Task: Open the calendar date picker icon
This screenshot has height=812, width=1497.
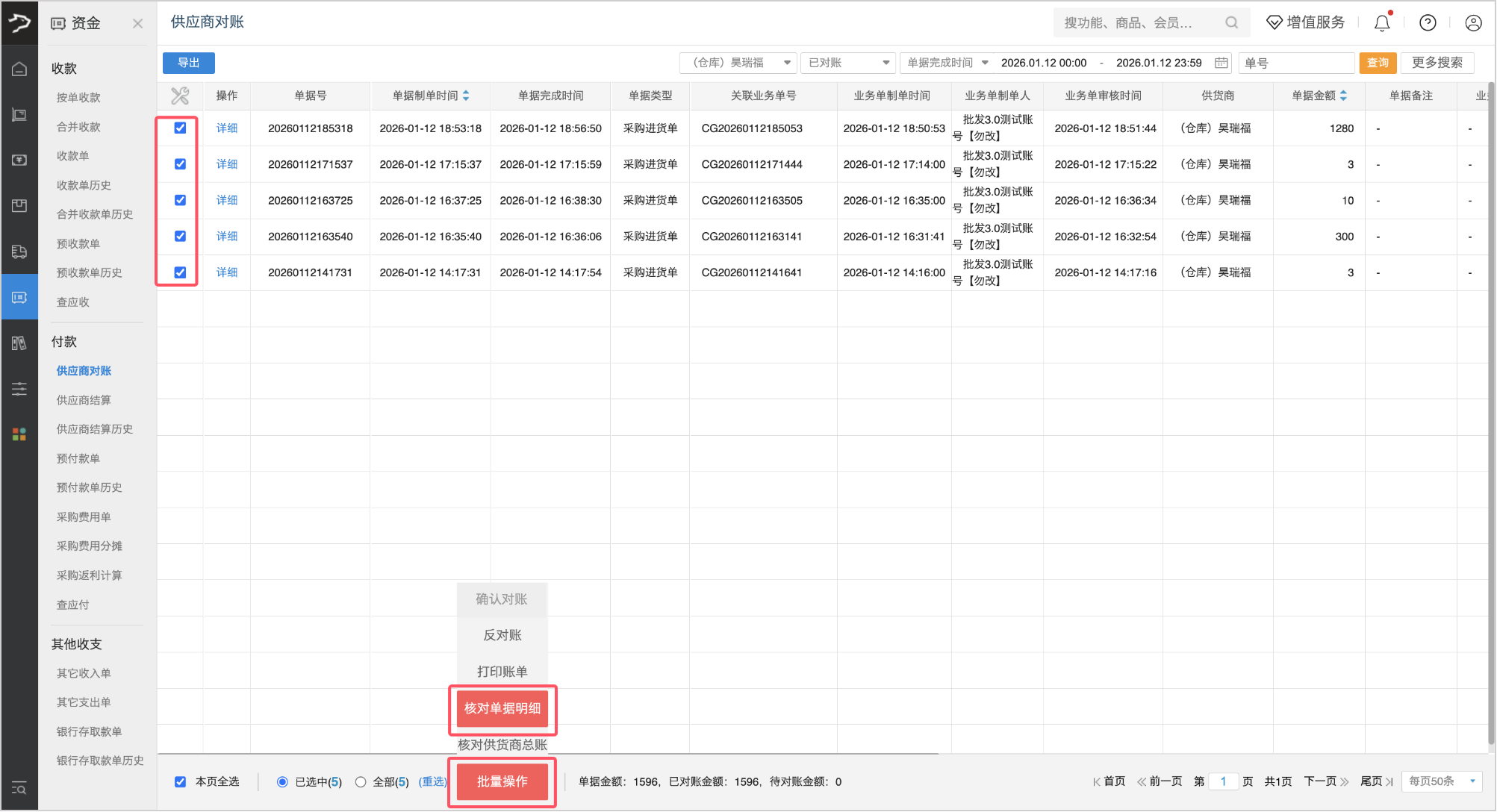Action: [1221, 63]
